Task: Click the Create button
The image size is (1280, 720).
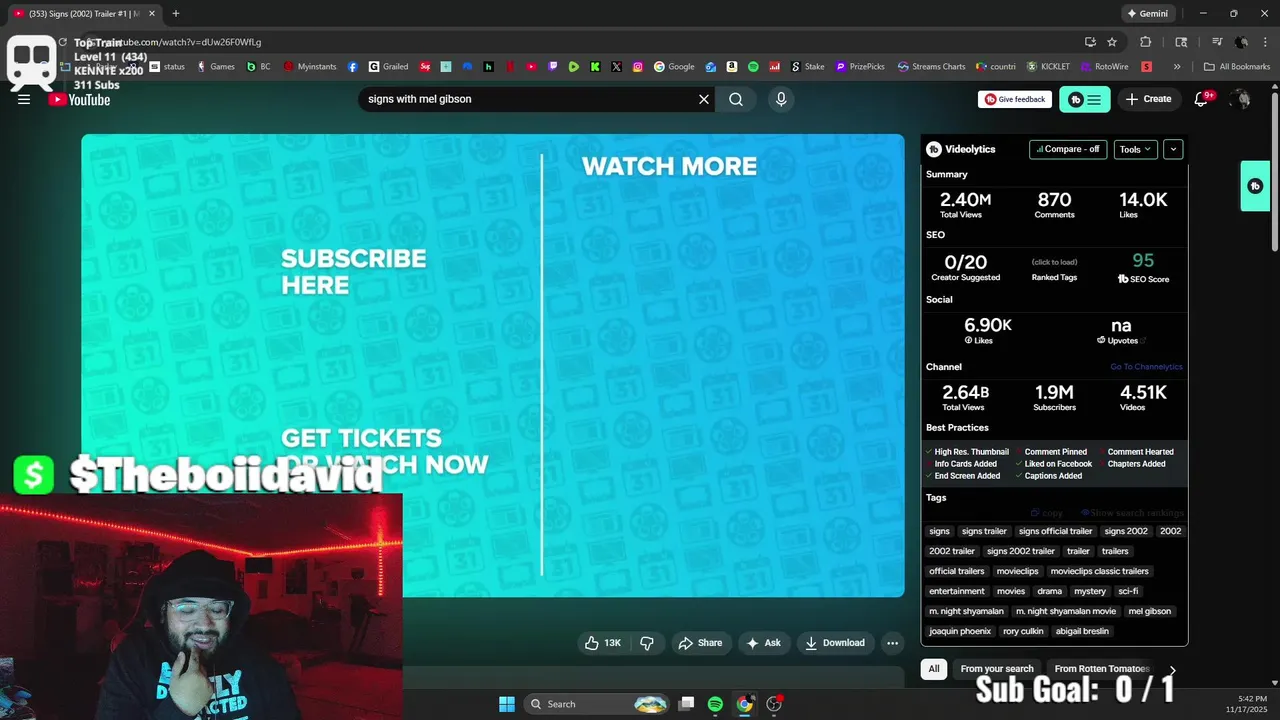Action: [x=1148, y=99]
